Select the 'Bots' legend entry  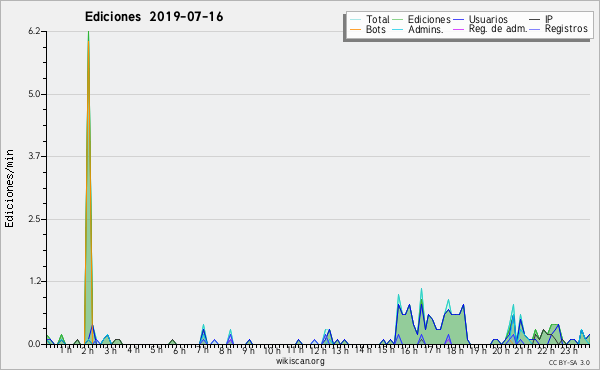click(x=375, y=29)
